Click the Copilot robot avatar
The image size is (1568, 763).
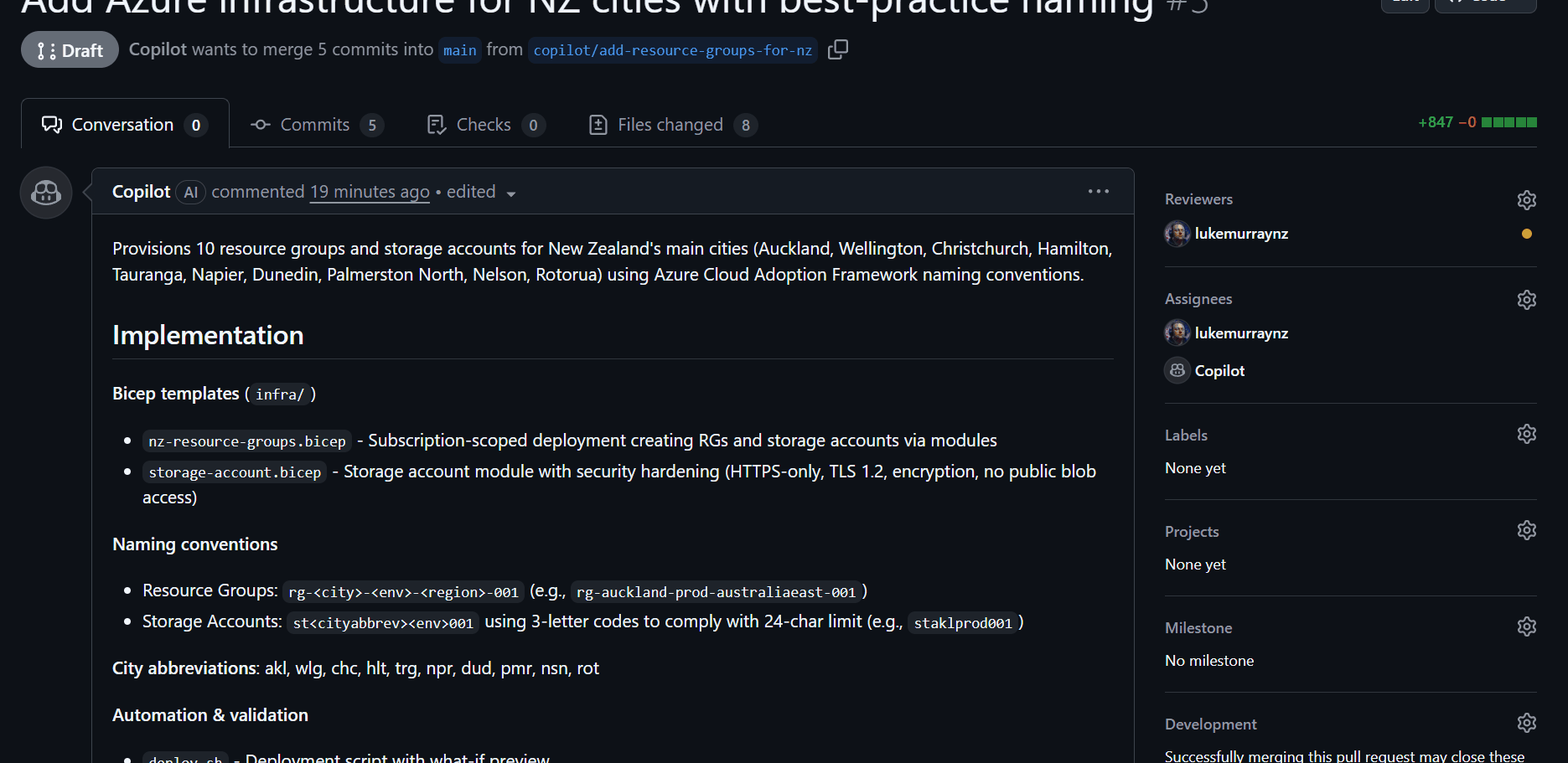pos(45,192)
